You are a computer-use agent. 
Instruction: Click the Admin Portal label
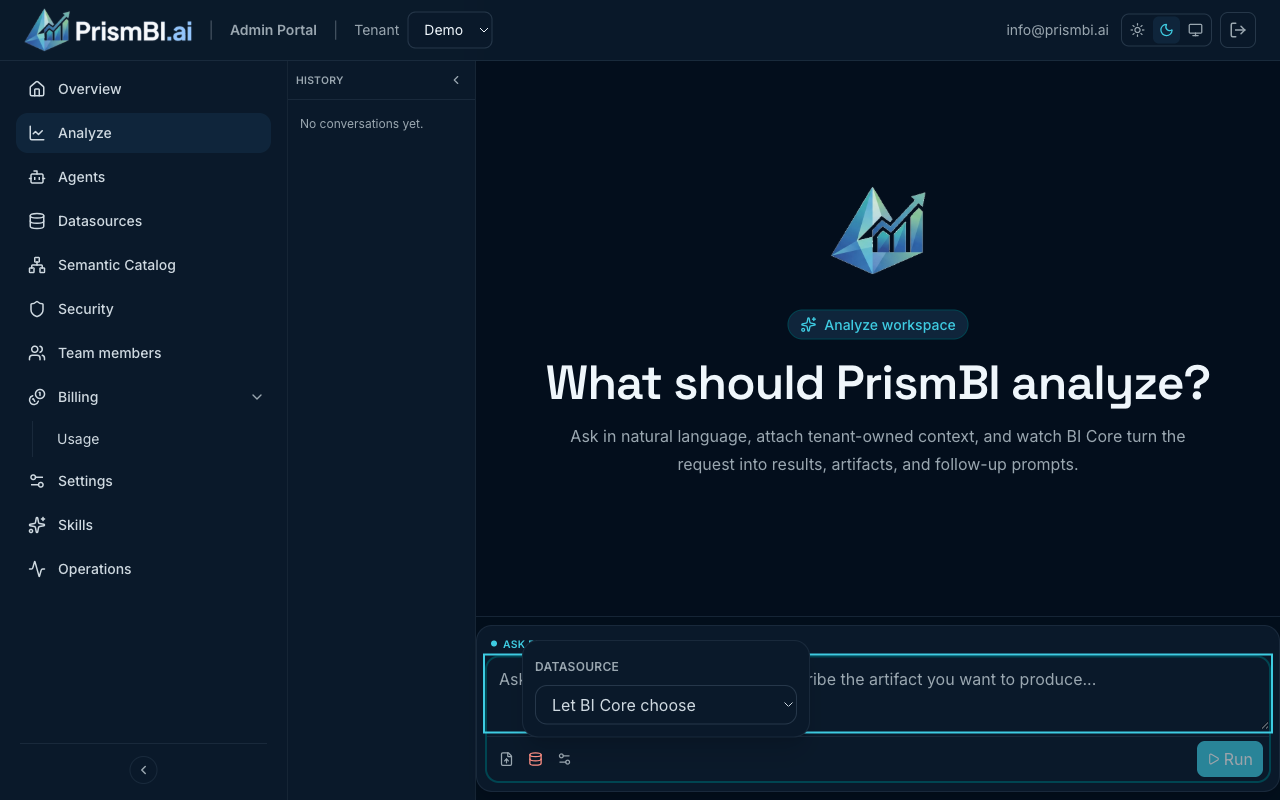tap(273, 30)
